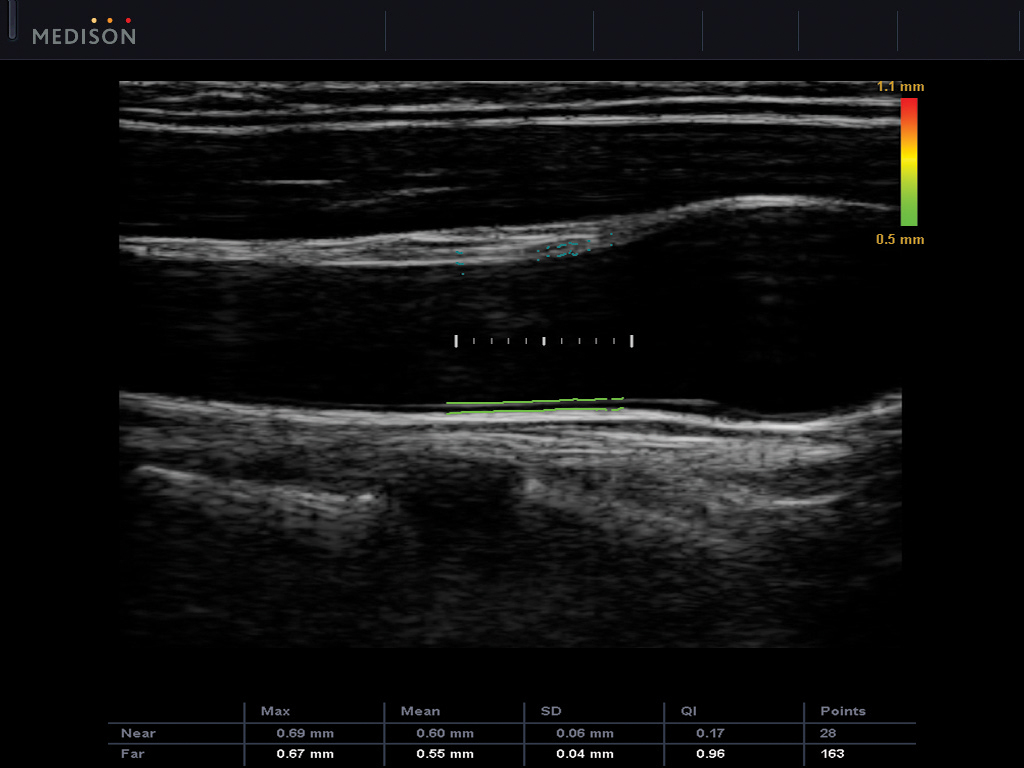
Task: Click Near QI value 0.17
Action: tap(711, 733)
